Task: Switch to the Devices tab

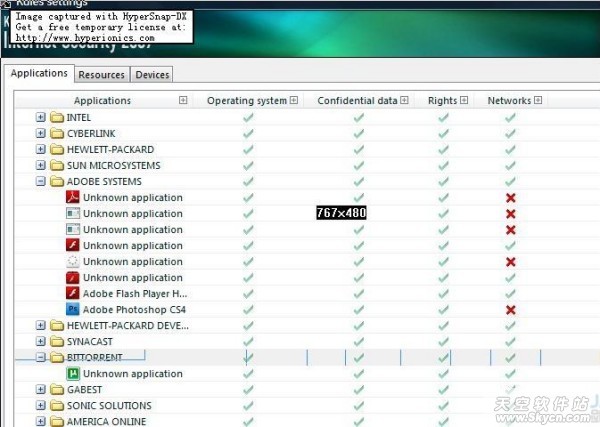Action: tap(152, 75)
